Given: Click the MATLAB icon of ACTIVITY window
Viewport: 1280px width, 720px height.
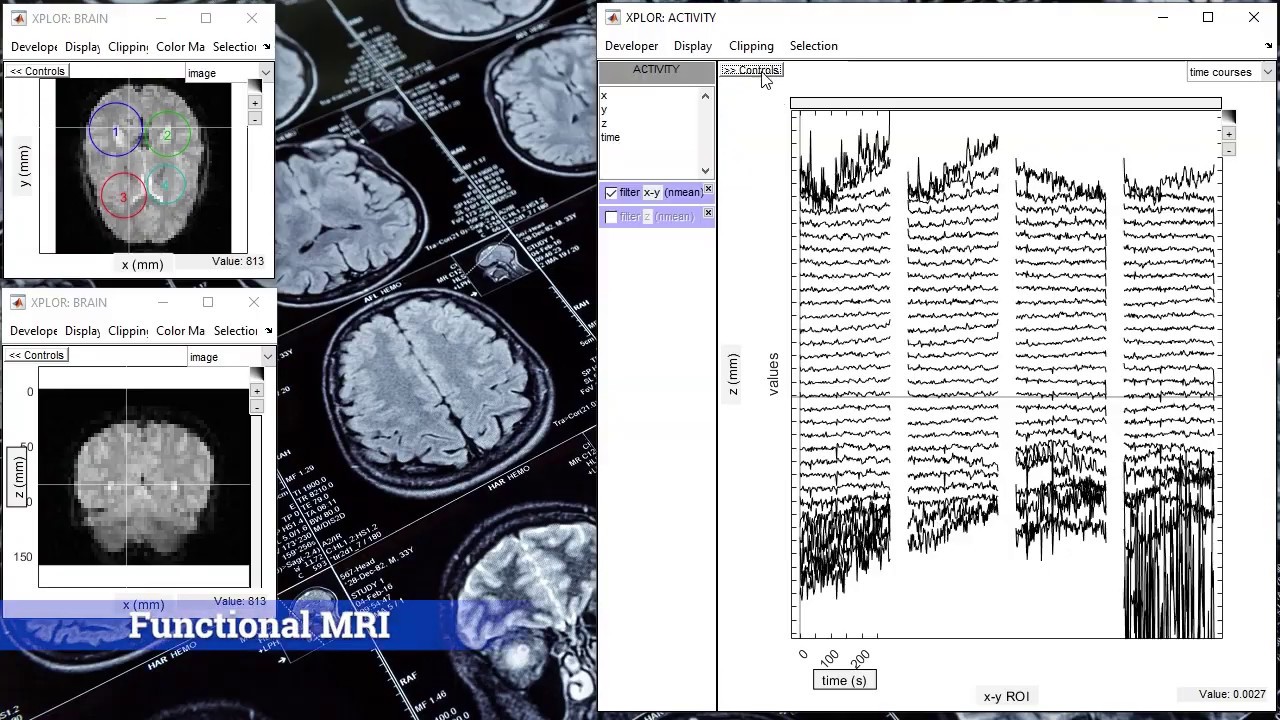Looking at the screenshot, I should coord(612,18).
